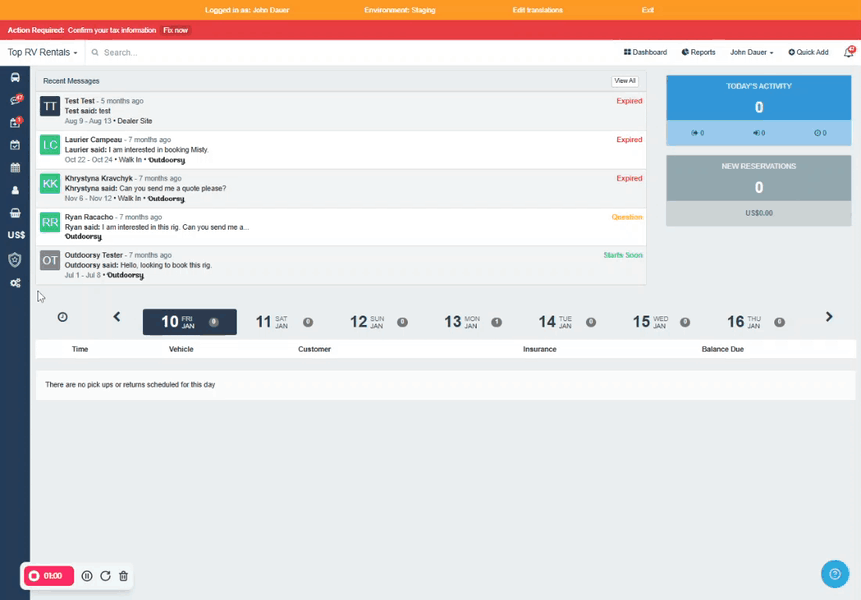This screenshot has width=861, height=600.
Task: Open the calendar grid sidebar icon
Action: 15,168
